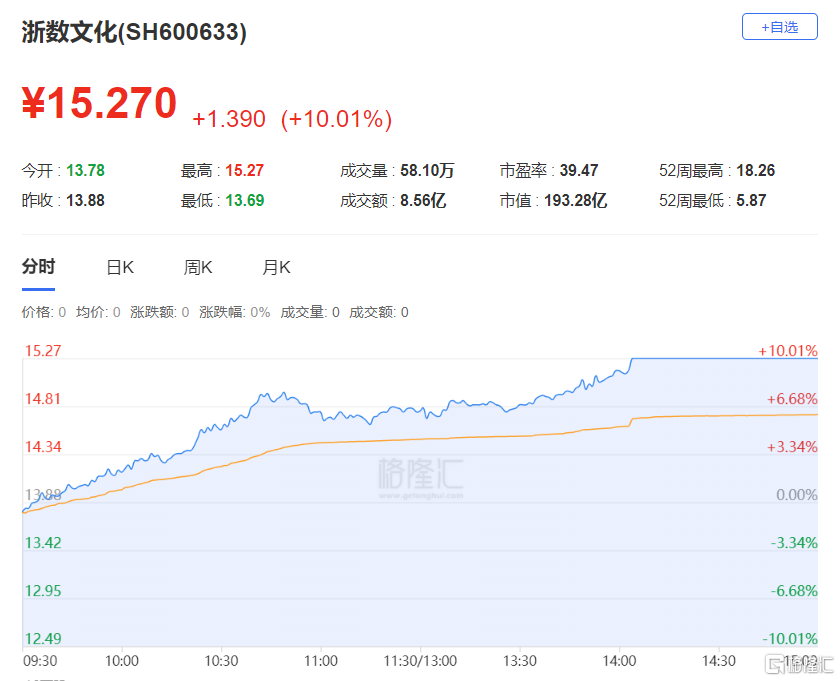Click 最低 value 13.69
The image size is (840, 681).
pos(244,200)
